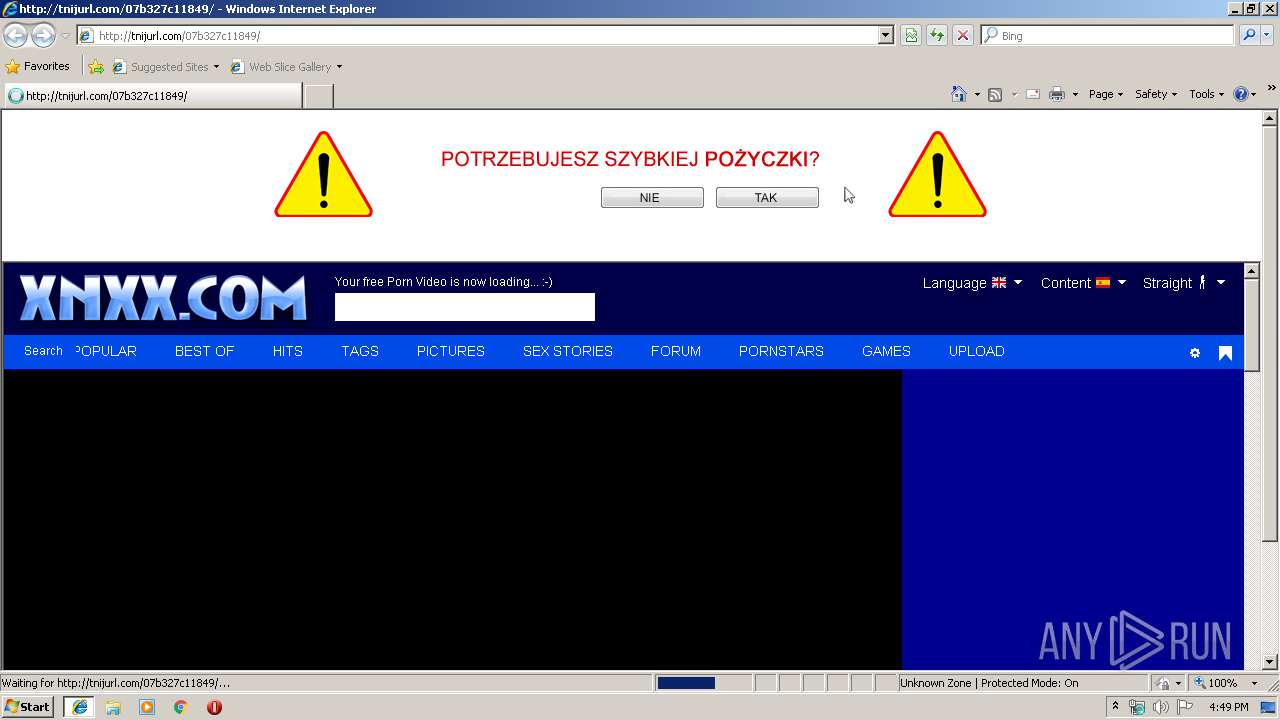1280x720 pixels.
Task: Open the media player taskbar icon
Action: click(147, 707)
